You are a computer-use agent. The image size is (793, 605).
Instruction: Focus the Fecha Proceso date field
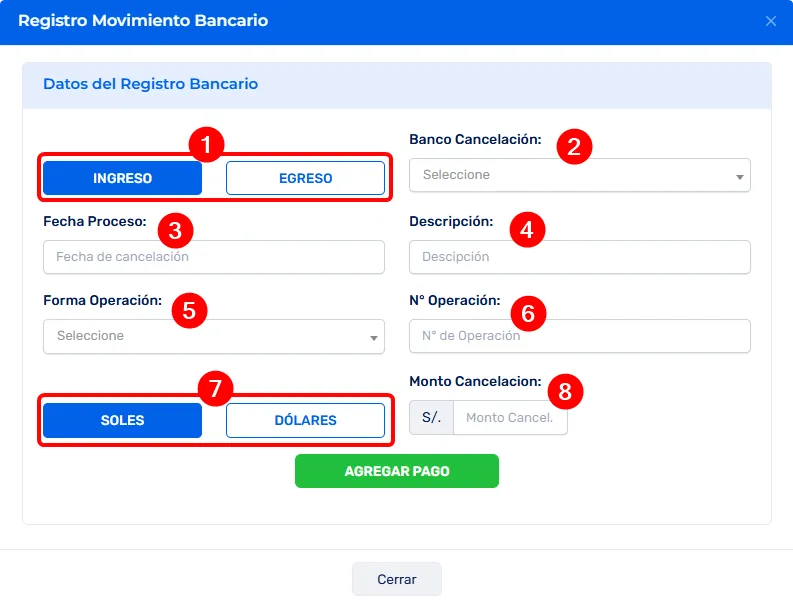[x=213, y=257]
